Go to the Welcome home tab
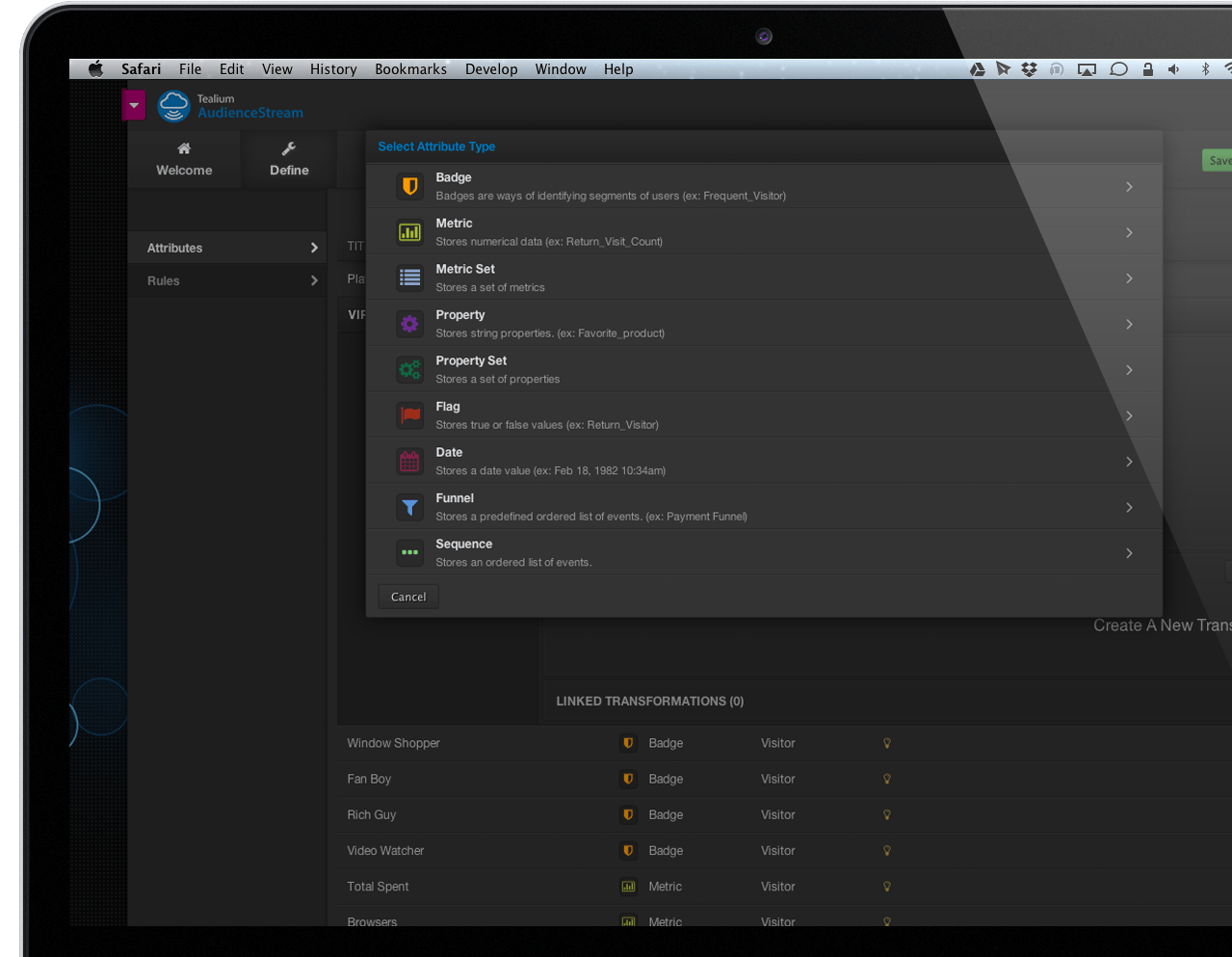This screenshot has height=957, width=1232. coord(184,159)
